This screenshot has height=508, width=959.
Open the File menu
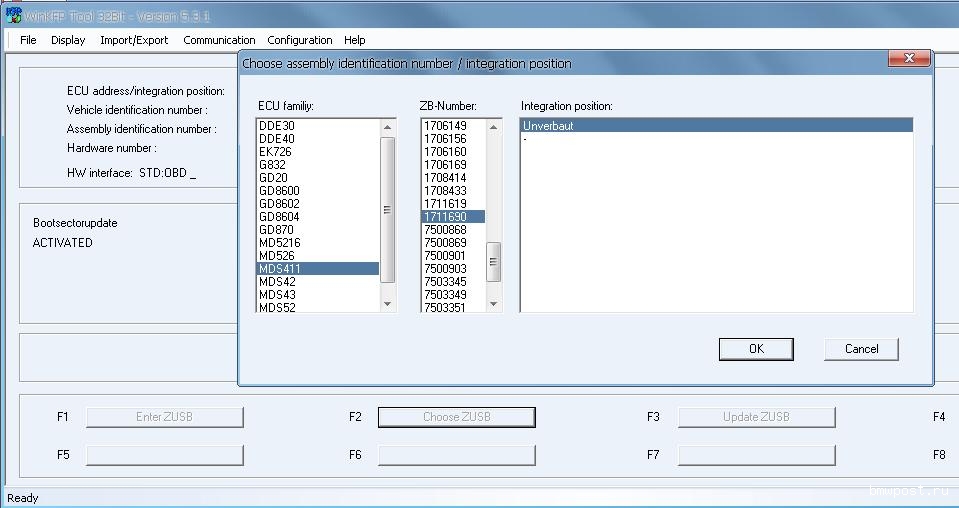pyautogui.click(x=28, y=40)
